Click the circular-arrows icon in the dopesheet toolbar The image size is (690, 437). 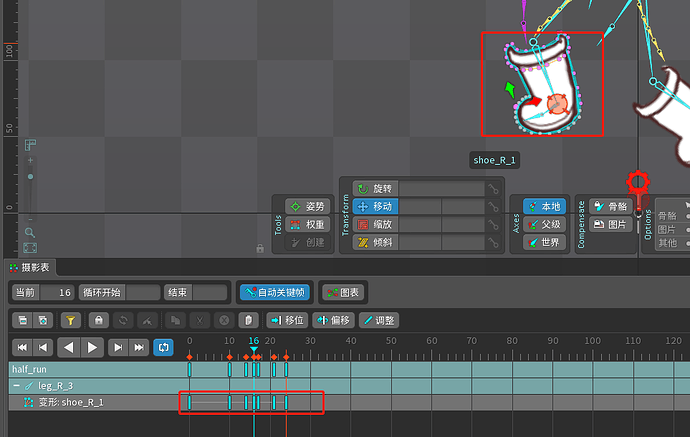point(123,320)
